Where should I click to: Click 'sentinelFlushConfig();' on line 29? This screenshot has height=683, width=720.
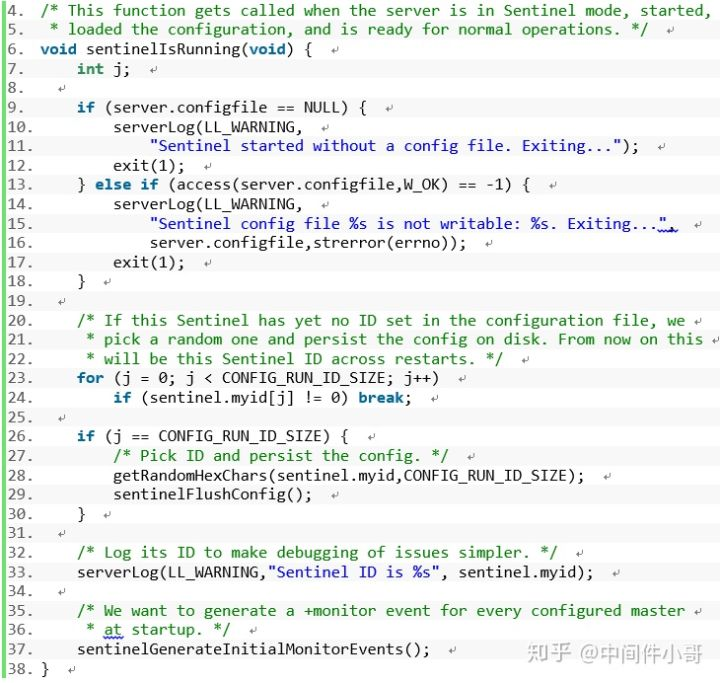click(213, 495)
